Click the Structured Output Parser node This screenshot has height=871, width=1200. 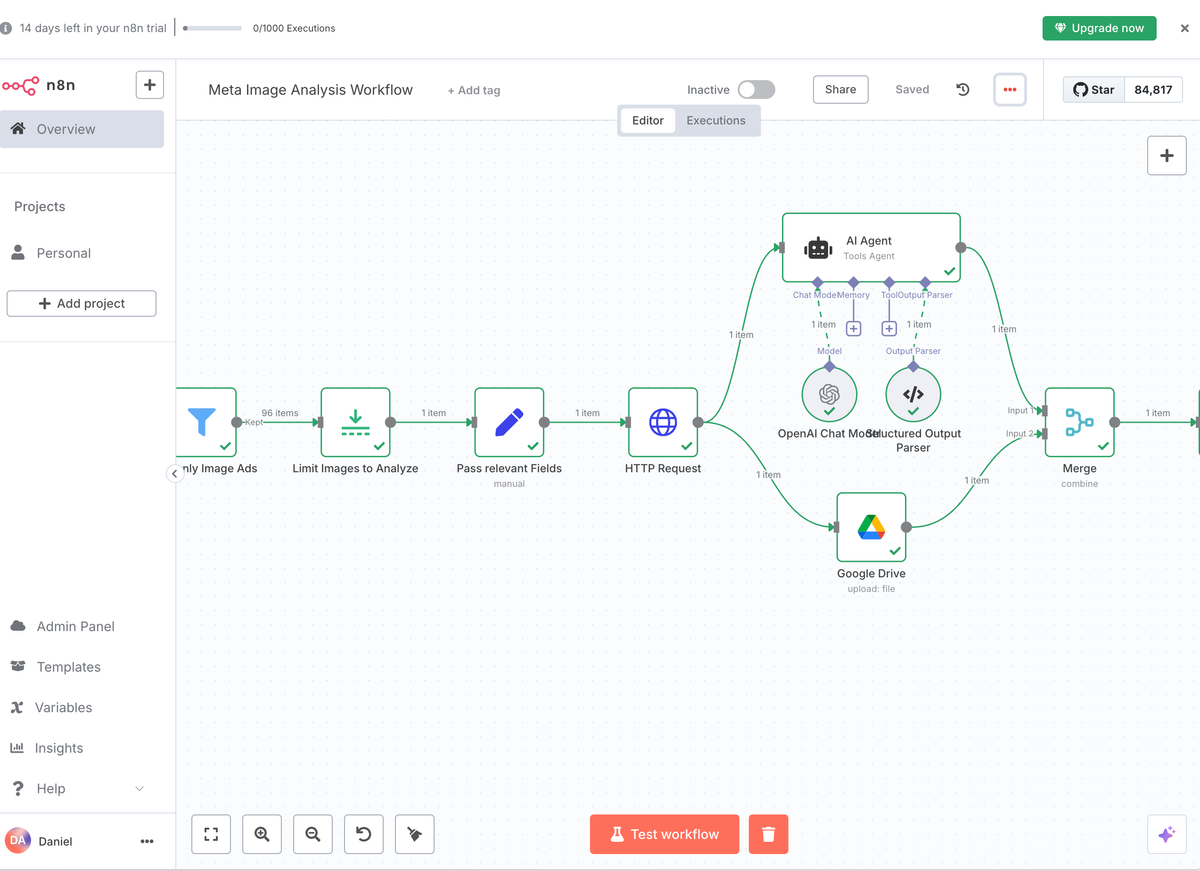pos(912,394)
